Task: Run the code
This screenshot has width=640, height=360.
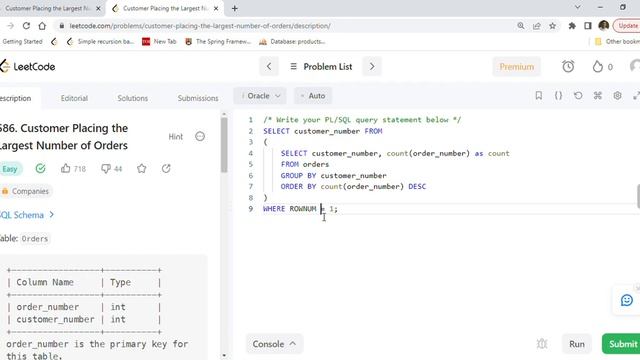Action: click(x=577, y=344)
